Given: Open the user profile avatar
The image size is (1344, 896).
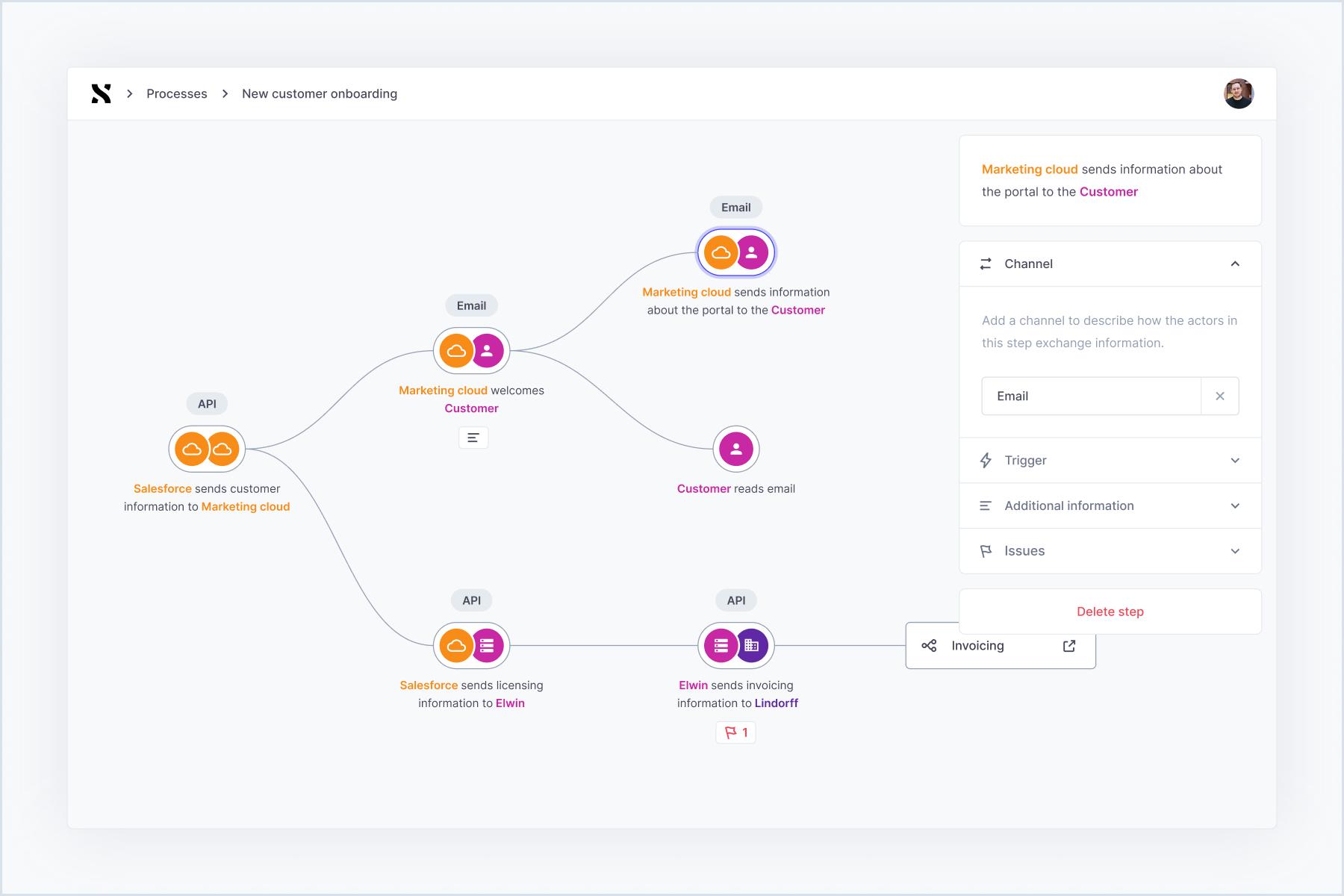Looking at the screenshot, I should pyautogui.click(x=1239, y=93).
